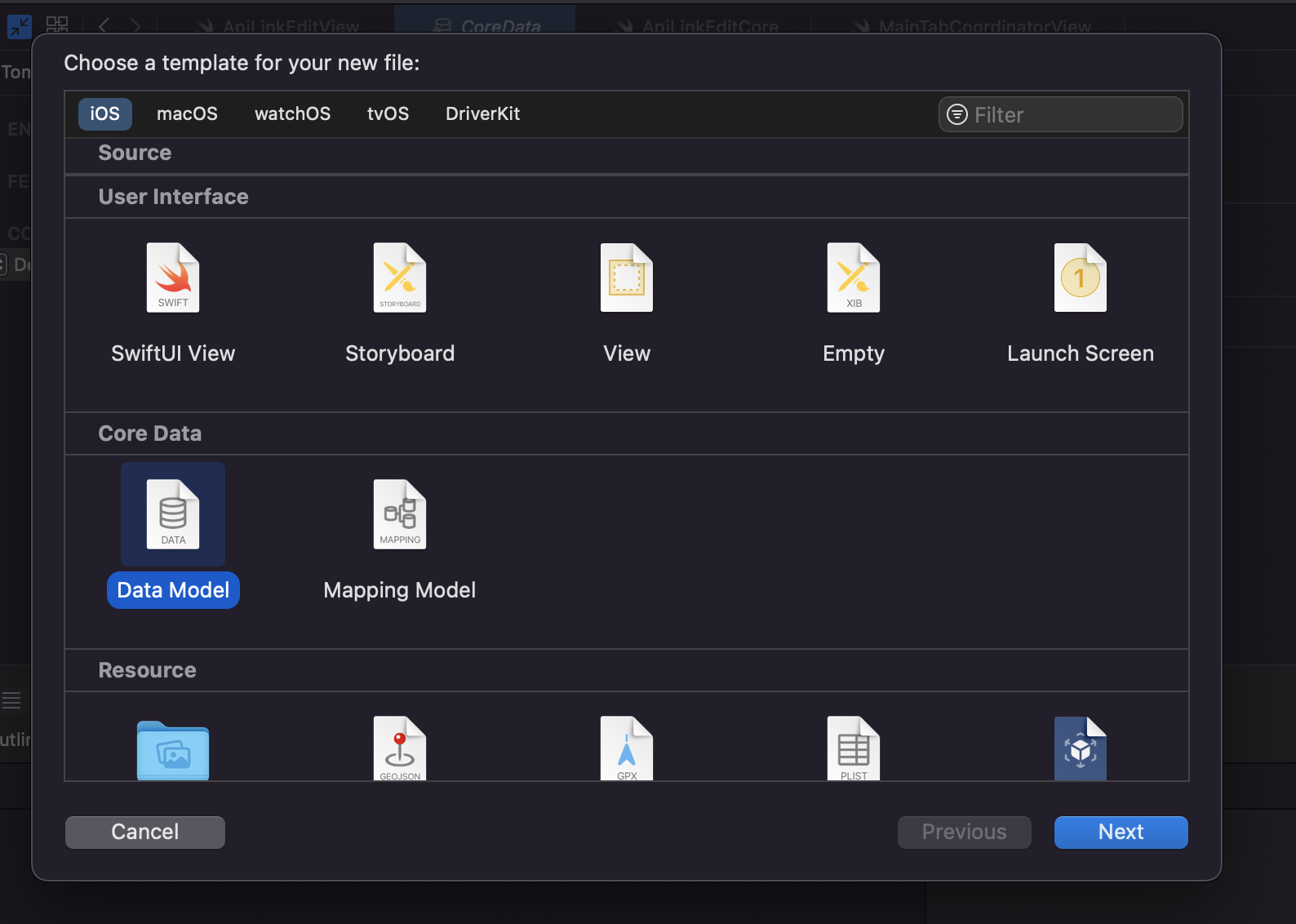Click the Cancel button
Screen dimensions: 1296x924
(x=145, y=832)
